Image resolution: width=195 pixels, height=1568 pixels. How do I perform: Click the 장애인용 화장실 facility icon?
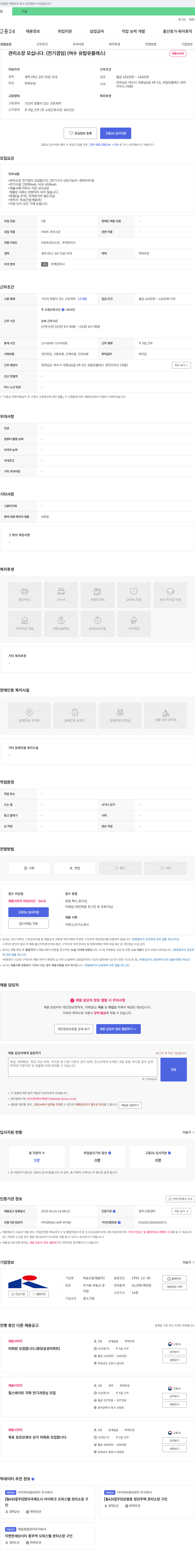pos(120,716)
